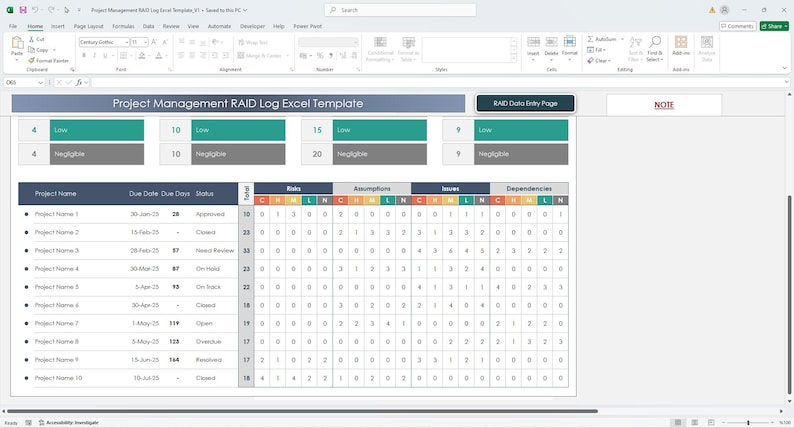Click the Save icon in title bar
This screenshot has width=794, height=428.
(23, 10)
